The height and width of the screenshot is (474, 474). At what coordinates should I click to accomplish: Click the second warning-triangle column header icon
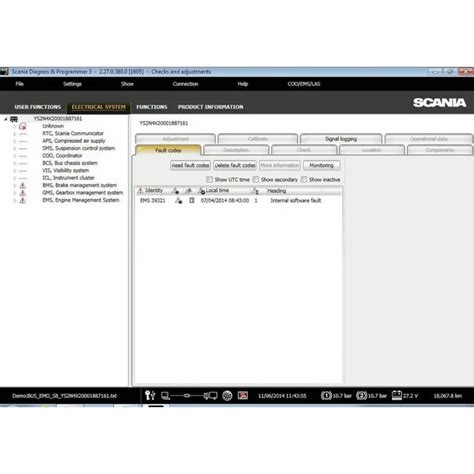(x=189, y=190)
